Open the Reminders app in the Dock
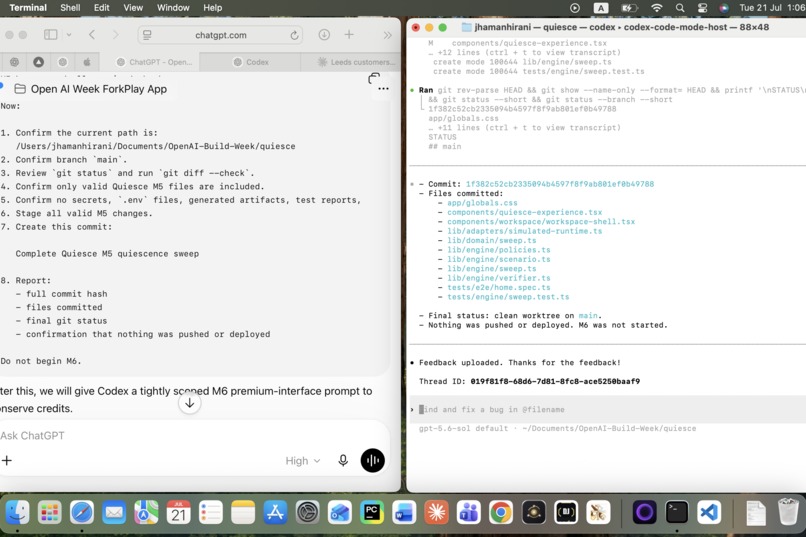806x537 pixels. pyautogui.click(x=211, y=512)
